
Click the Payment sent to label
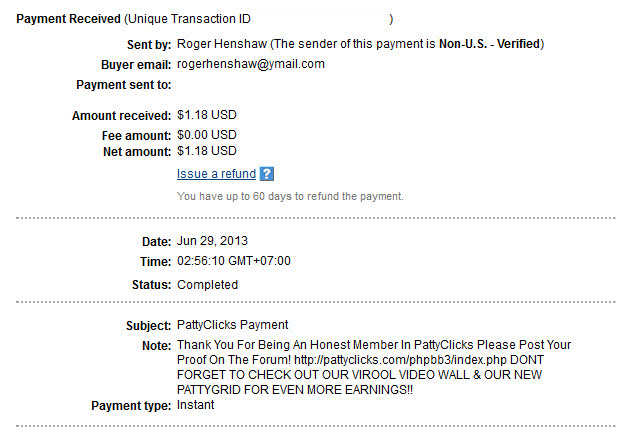point(124,85)
